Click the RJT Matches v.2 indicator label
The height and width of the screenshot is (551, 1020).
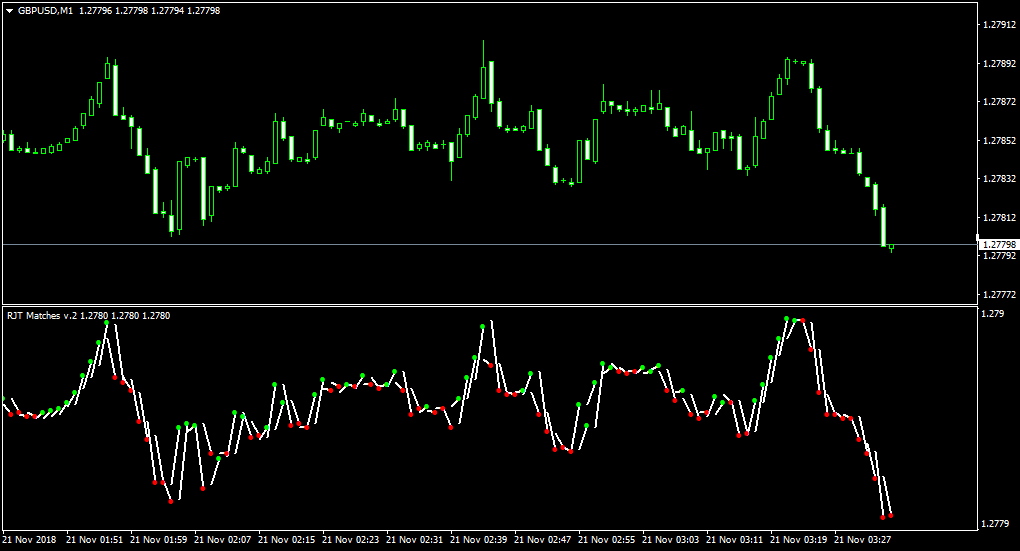point(42,316)
